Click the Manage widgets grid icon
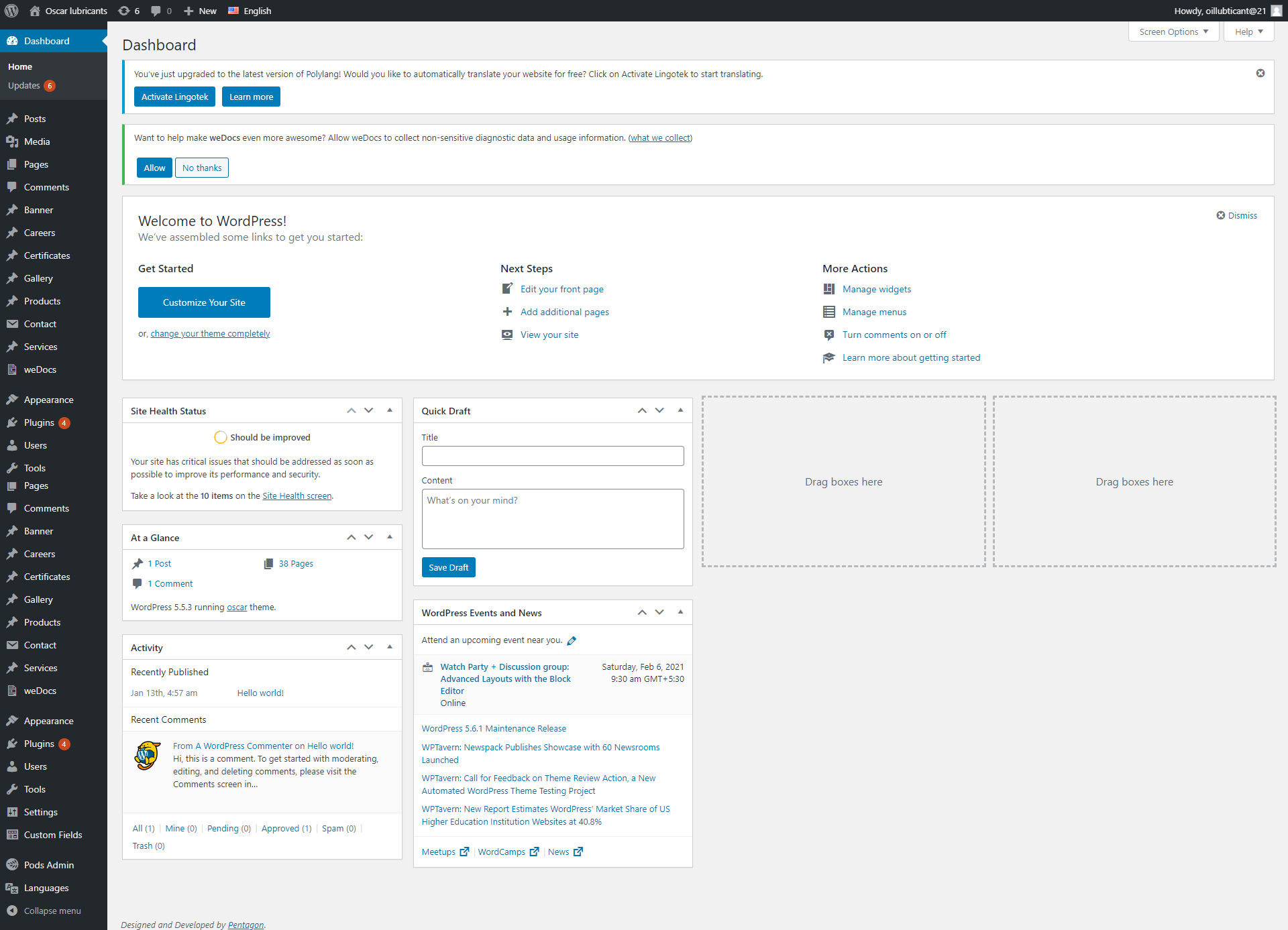This screenshot has height=930, width=1288. pos(829,289)
